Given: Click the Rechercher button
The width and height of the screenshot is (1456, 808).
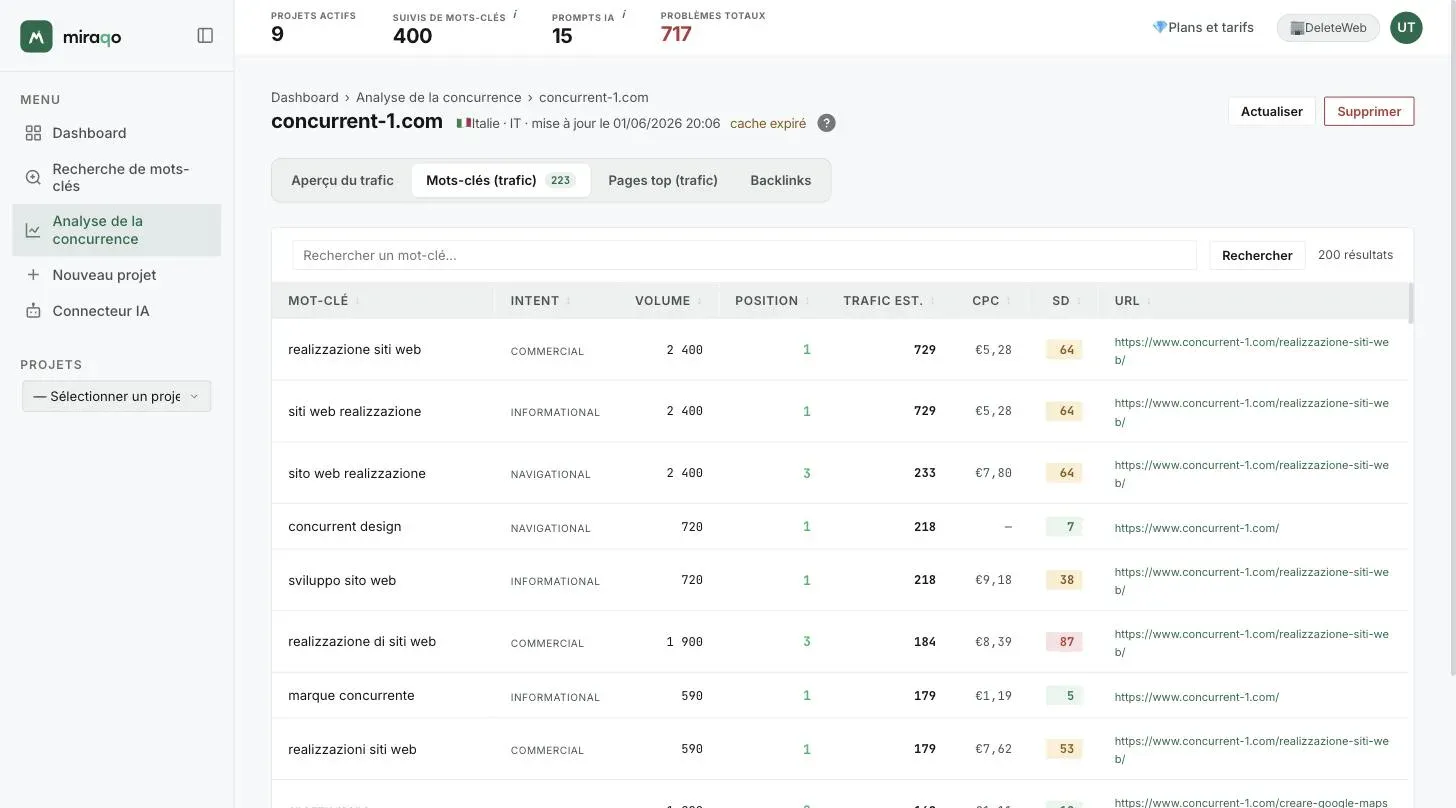Looking at the screenshot, I should 1257,255.
